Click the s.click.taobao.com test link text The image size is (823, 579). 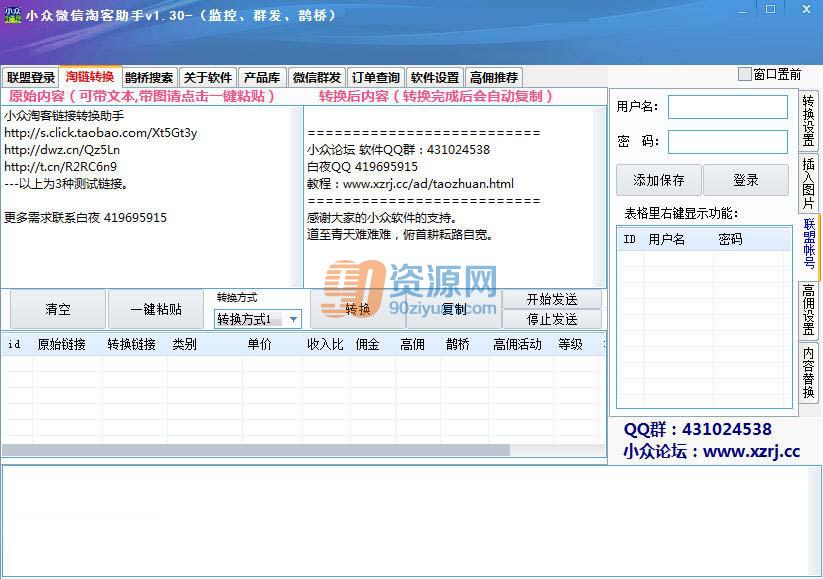pos(101,133)
